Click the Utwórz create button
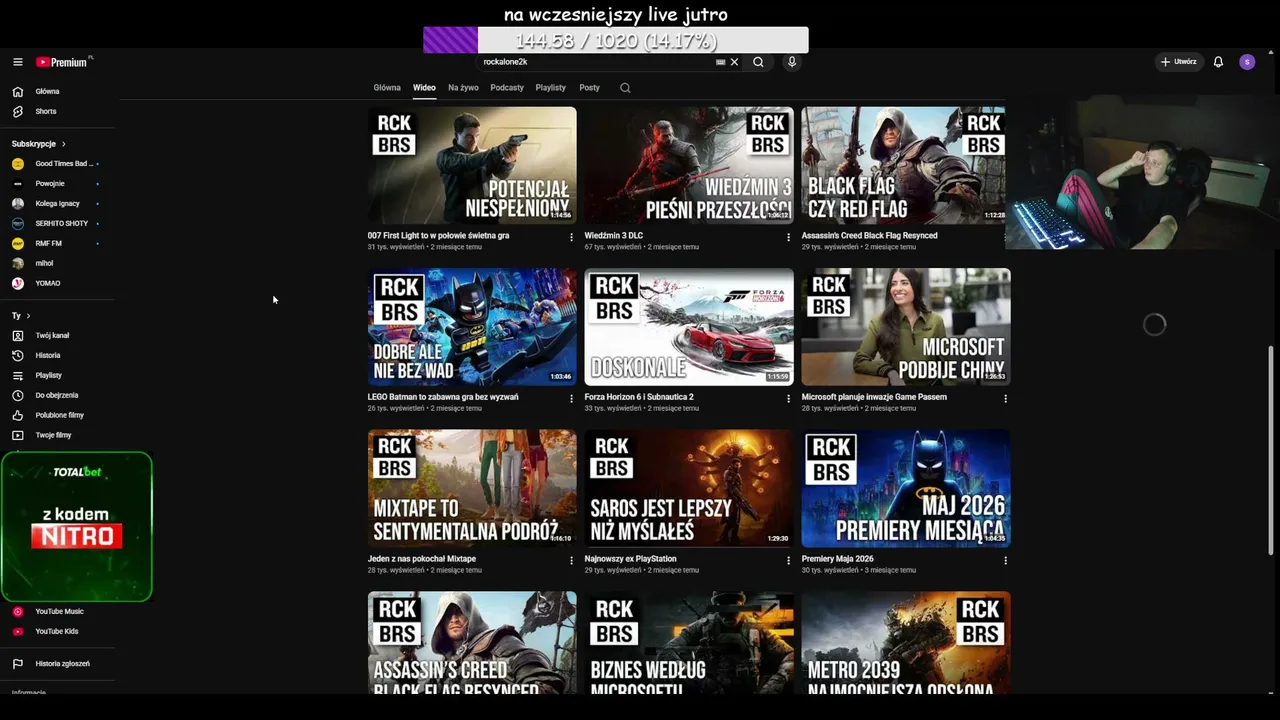Screen dimensions: 1280x720 [x=1178, y=62]
